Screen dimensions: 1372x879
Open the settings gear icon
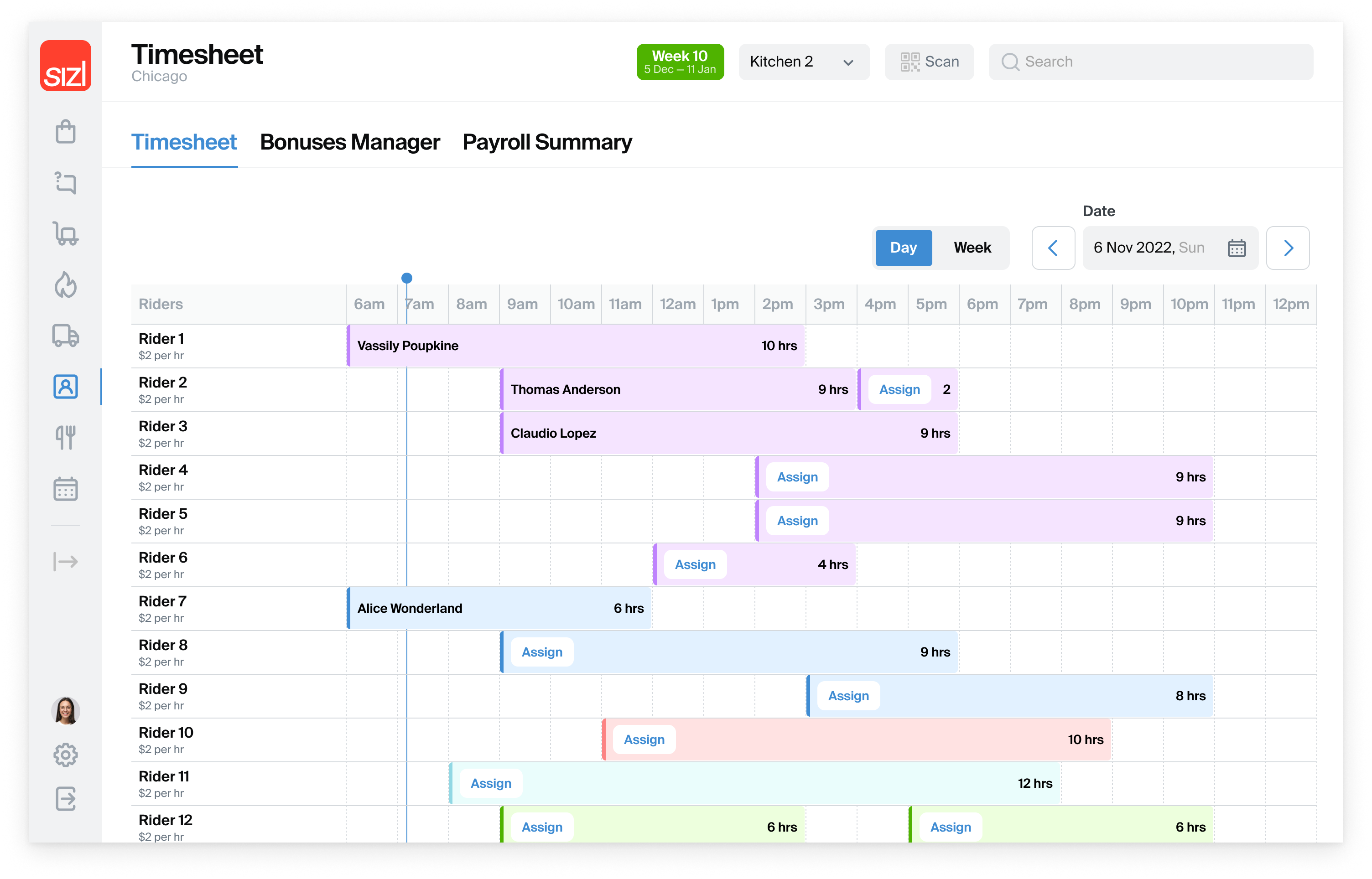point(66,755)
